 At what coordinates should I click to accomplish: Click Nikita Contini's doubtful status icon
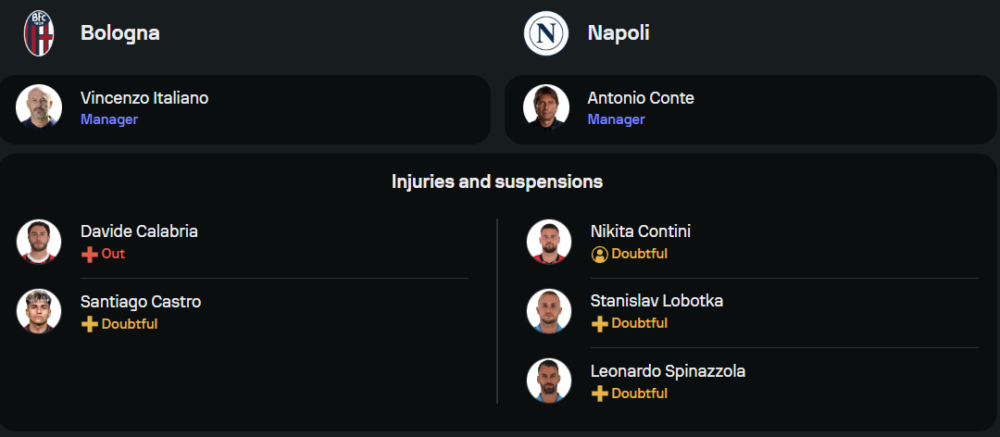[x=600, y=254]
